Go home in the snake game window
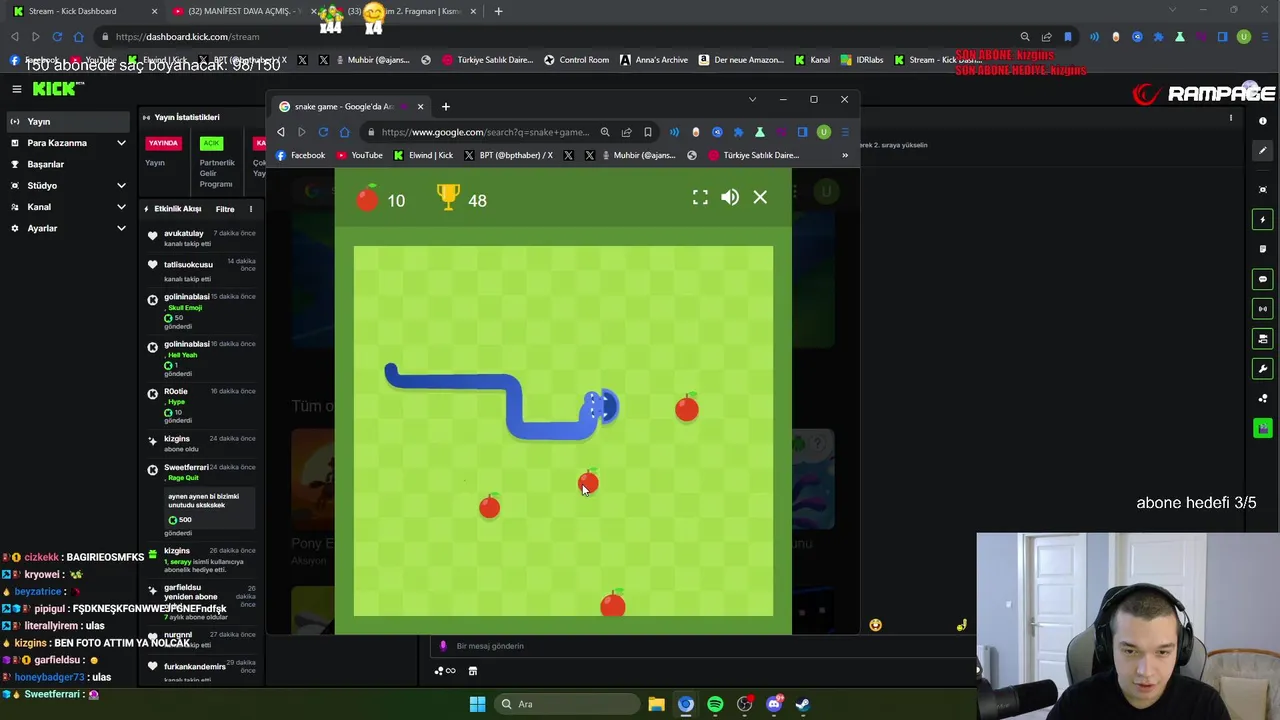1280x720 pixels. [x=344, y=132]
